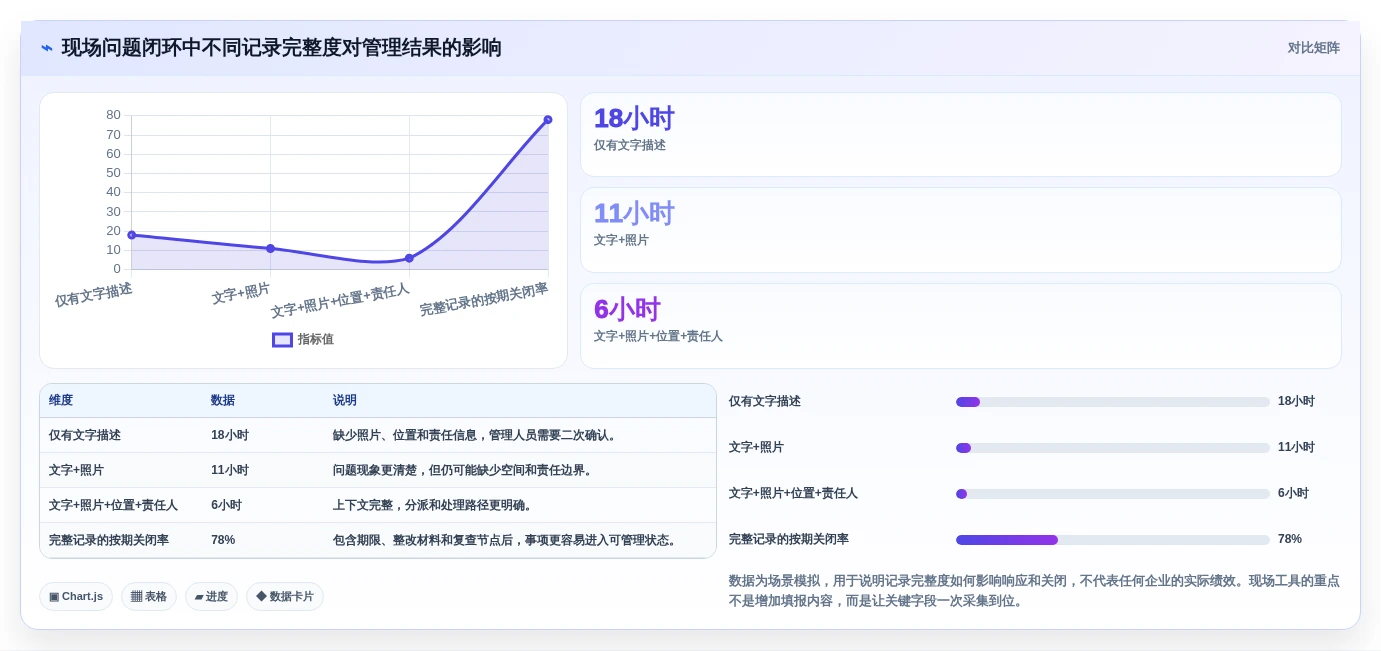Click the 维度 column header
The image size is (1381, 651).
(x=61, y=401)
